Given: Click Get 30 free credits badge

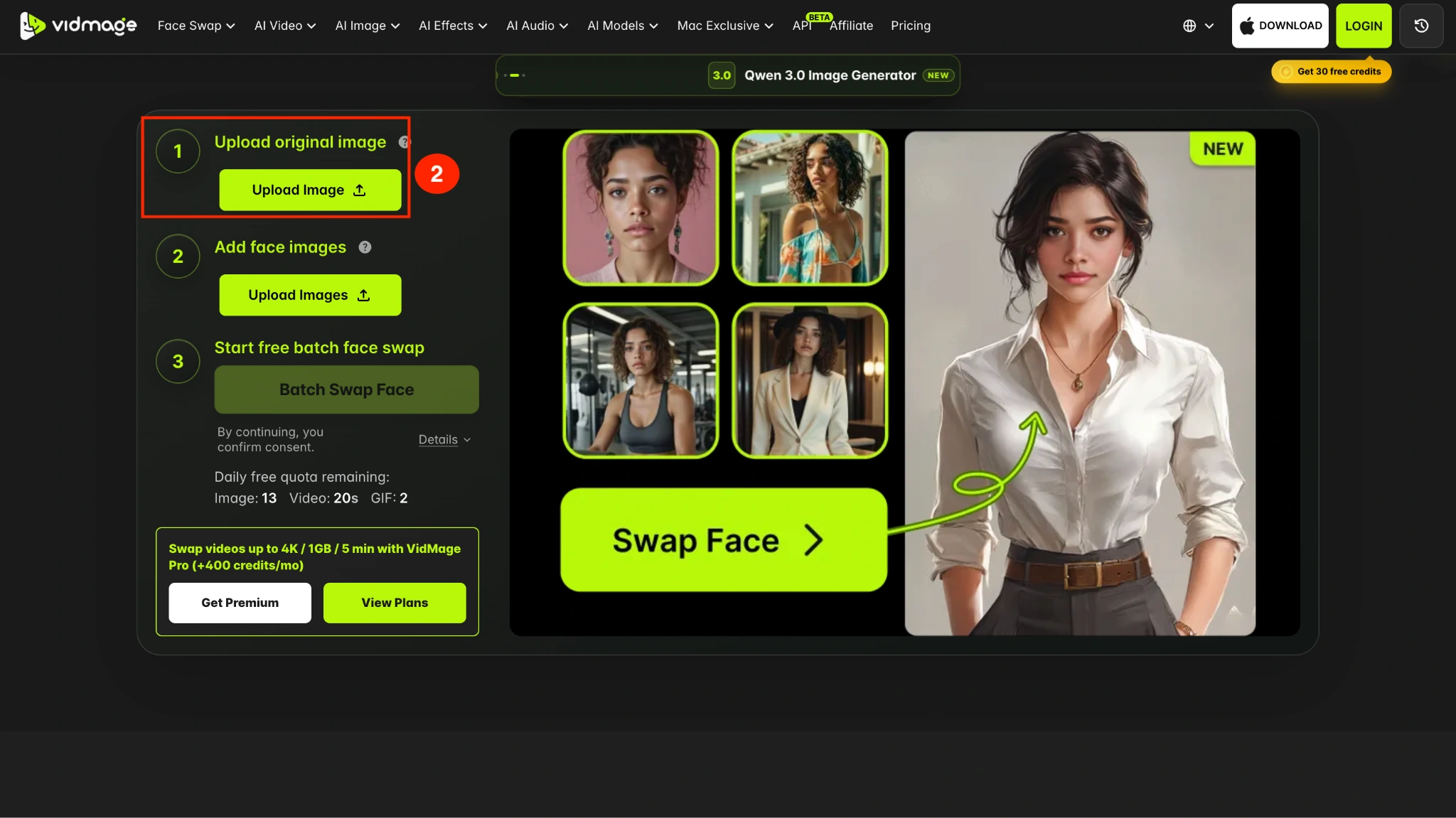Looking at the screenshot, I should [1331, 71].
